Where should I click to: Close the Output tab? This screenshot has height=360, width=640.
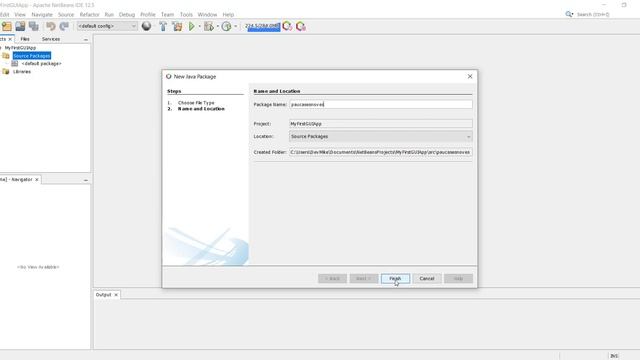(116, 295)
